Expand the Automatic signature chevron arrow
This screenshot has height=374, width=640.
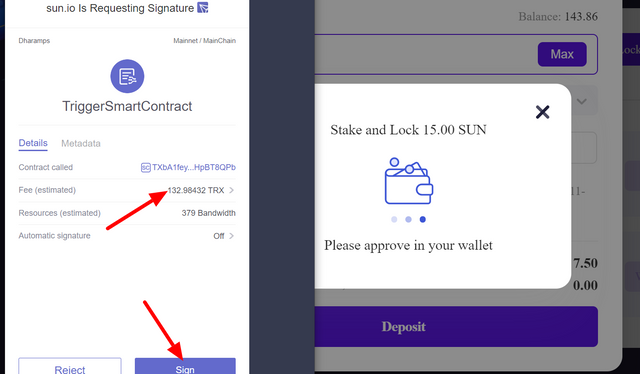[231, 236]
